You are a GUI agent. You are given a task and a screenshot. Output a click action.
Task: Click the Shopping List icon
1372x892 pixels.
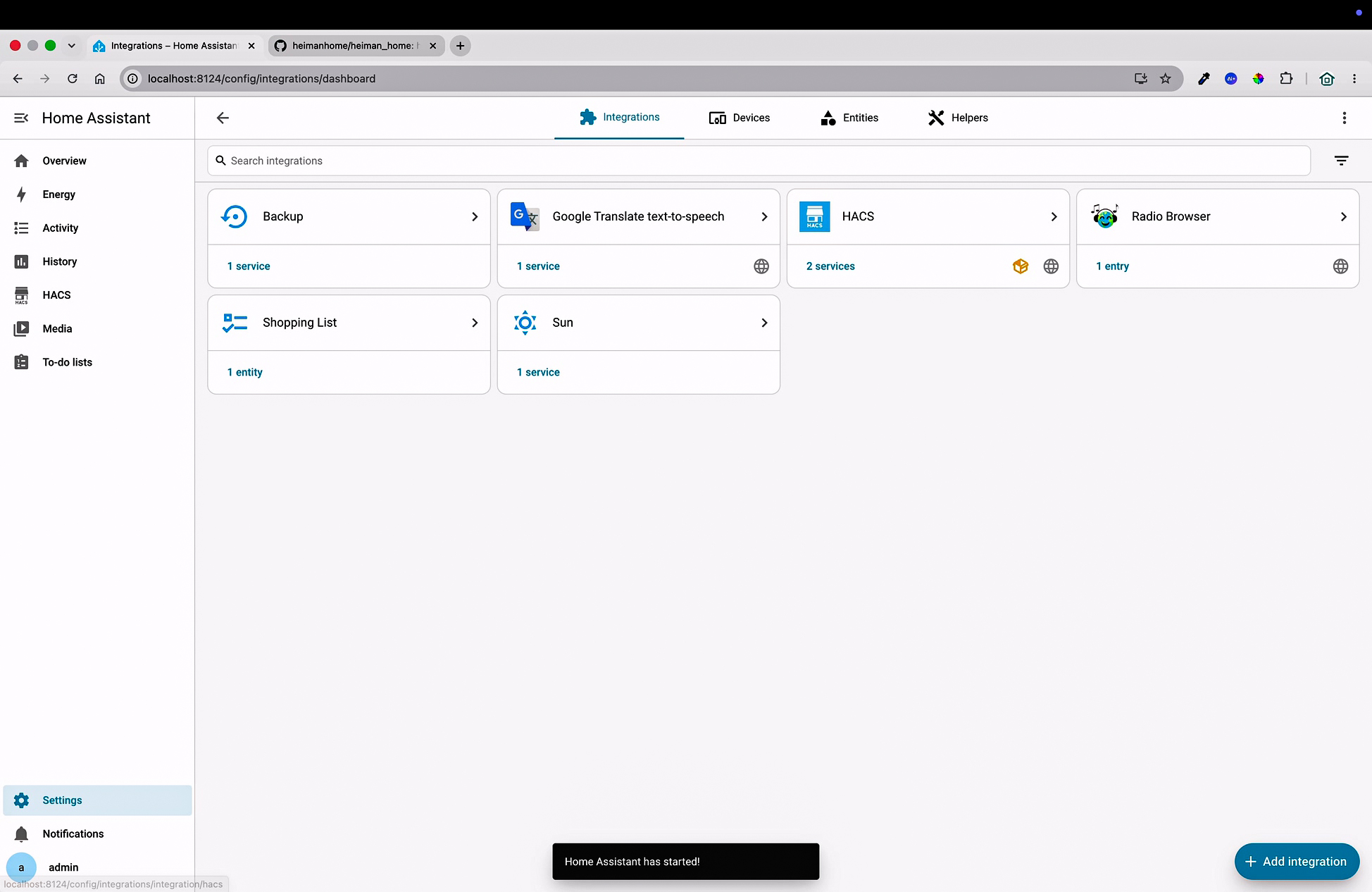point(235,323)
